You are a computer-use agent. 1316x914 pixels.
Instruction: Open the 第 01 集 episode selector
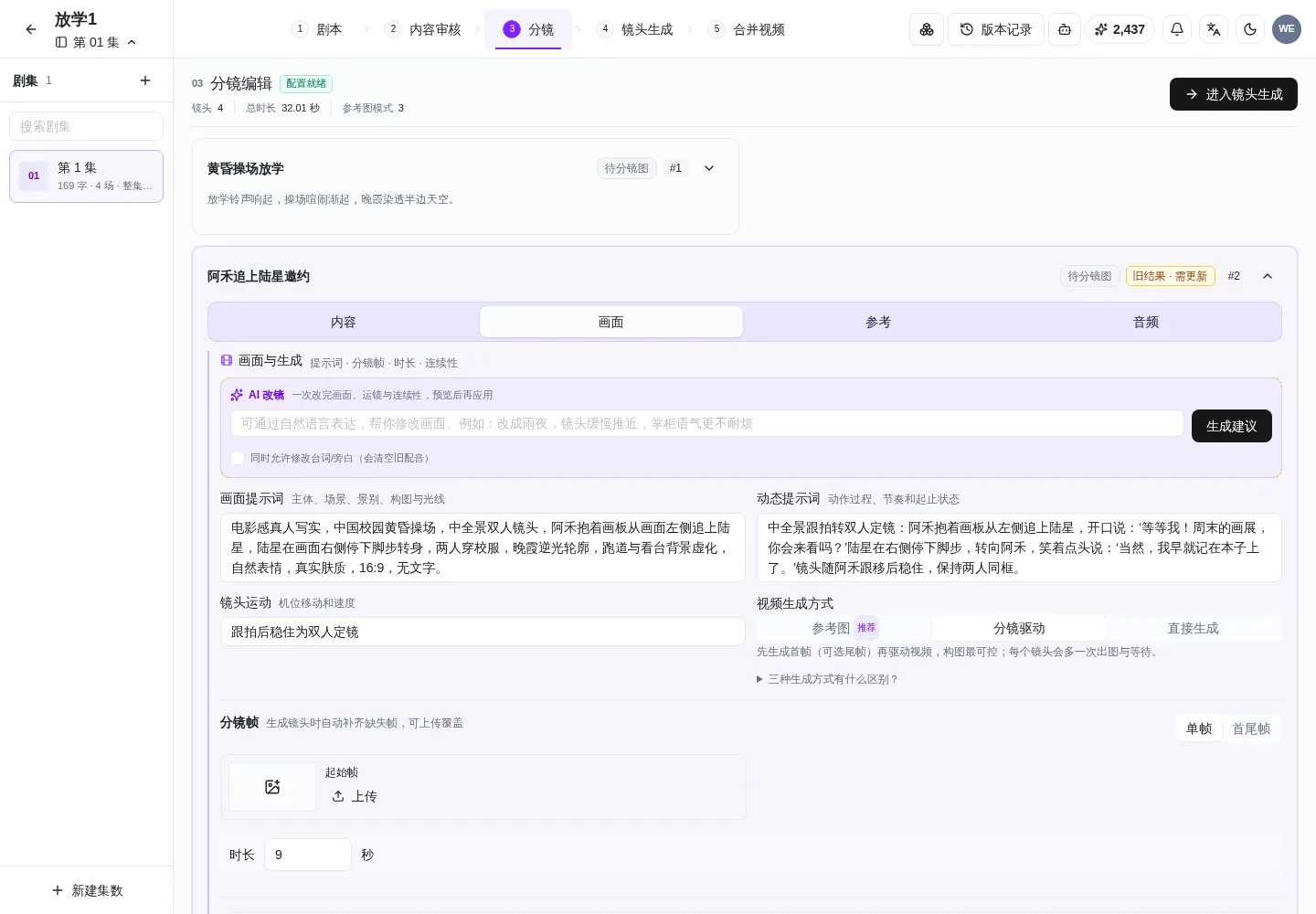pos(96,42)
